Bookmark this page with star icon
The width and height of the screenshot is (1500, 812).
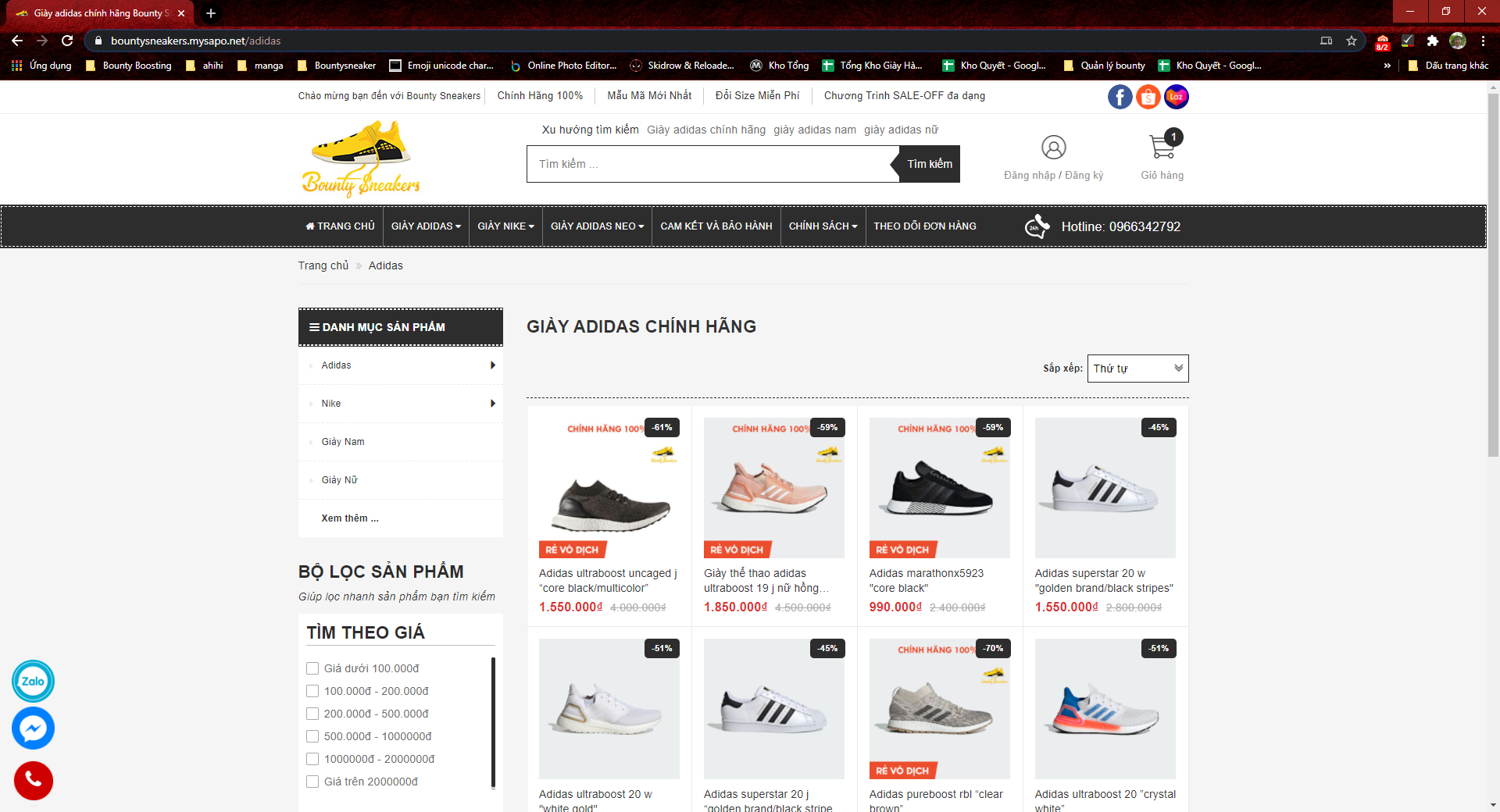tap(1352, 41)
